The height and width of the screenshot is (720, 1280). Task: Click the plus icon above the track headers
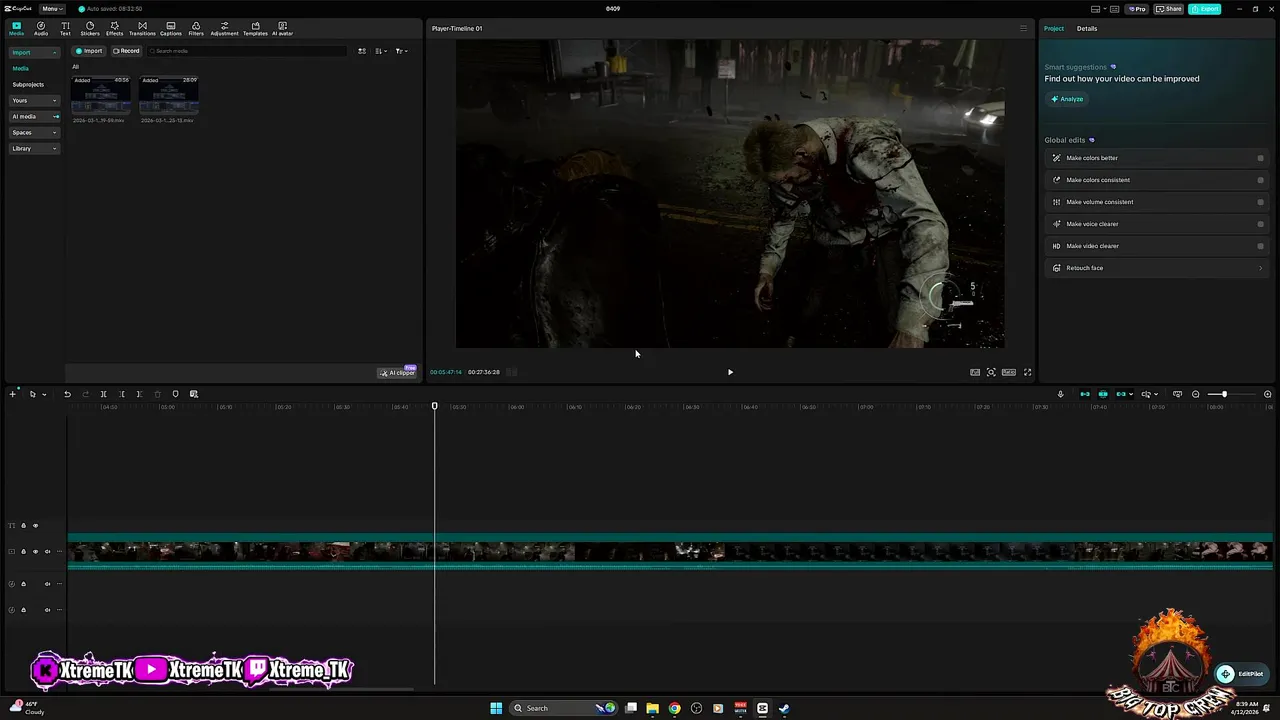tap(13, 394)
